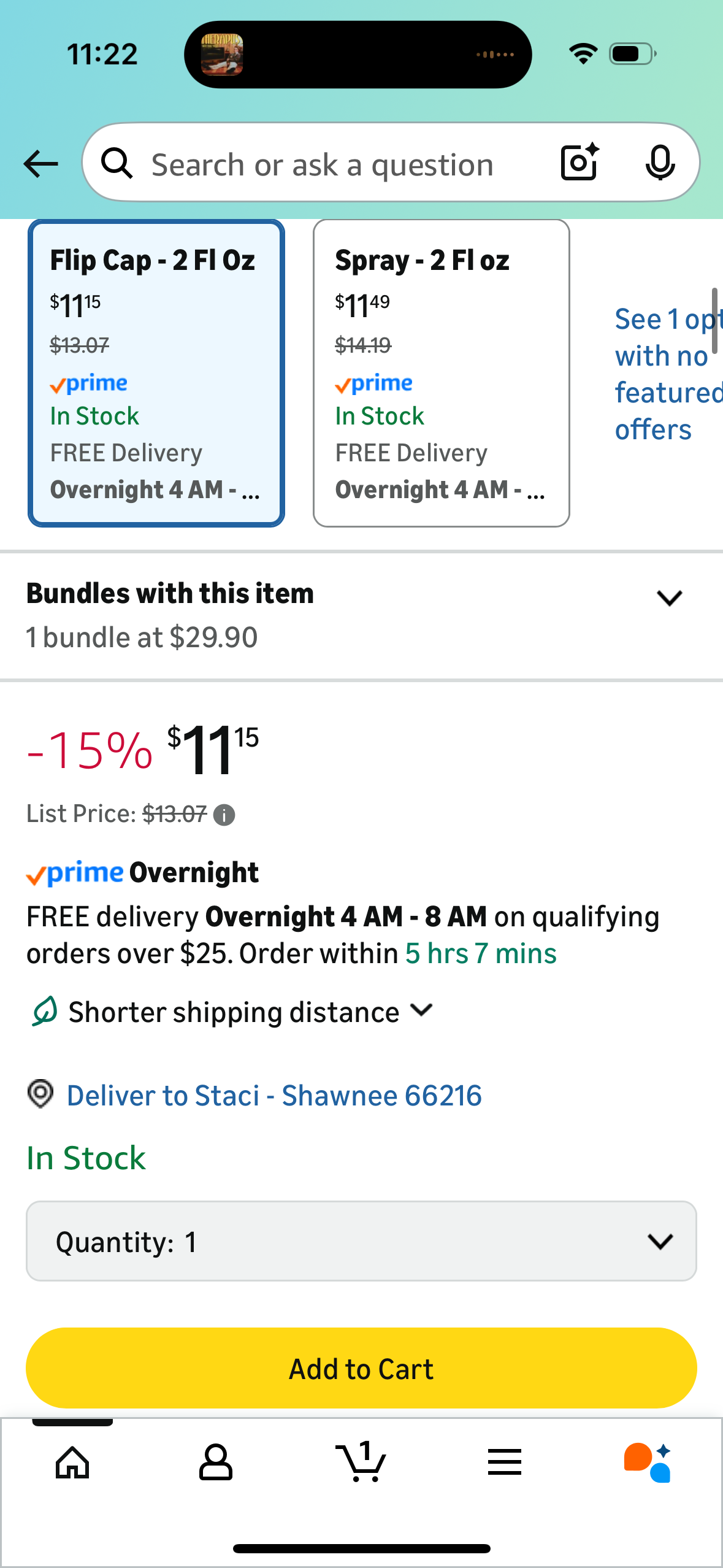Screen dimensions: 723x1568
Task: Tap the search or ask question field
Action: (x=323, y=165)
